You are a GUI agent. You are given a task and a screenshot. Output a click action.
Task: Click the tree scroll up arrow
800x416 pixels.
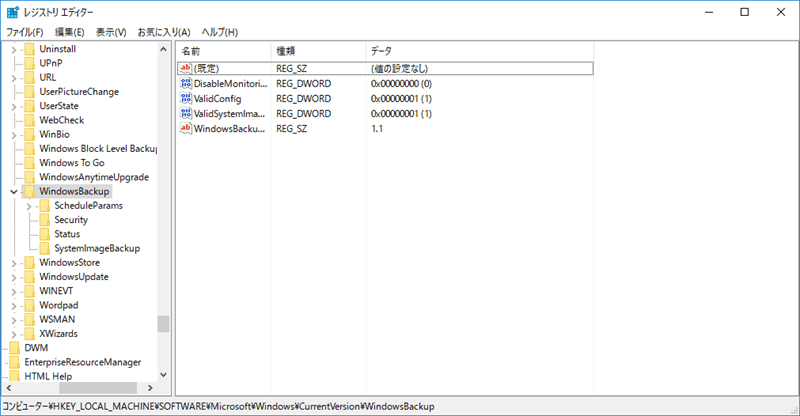pyautogui.click(x=163, y=50)
